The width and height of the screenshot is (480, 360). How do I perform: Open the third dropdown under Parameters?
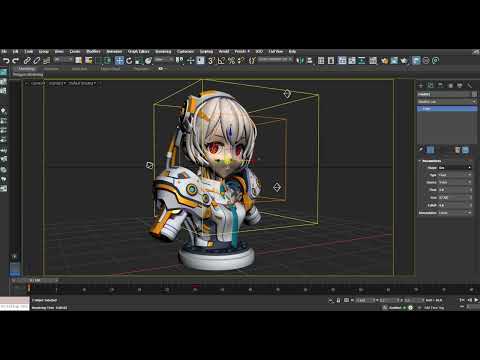coord(455,182)
